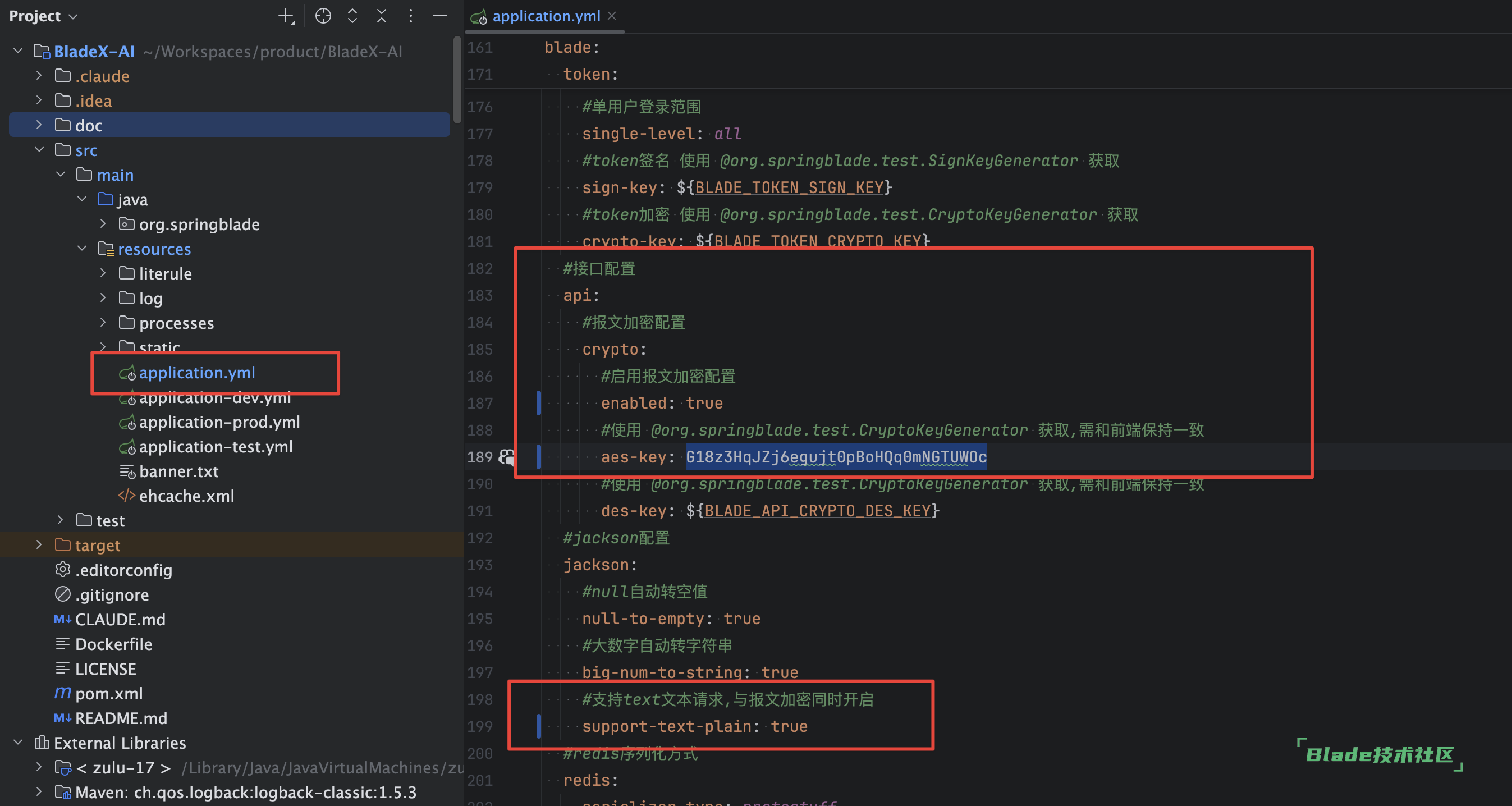Hide the Project tool window
The image size is (1512, 806).
439,16
